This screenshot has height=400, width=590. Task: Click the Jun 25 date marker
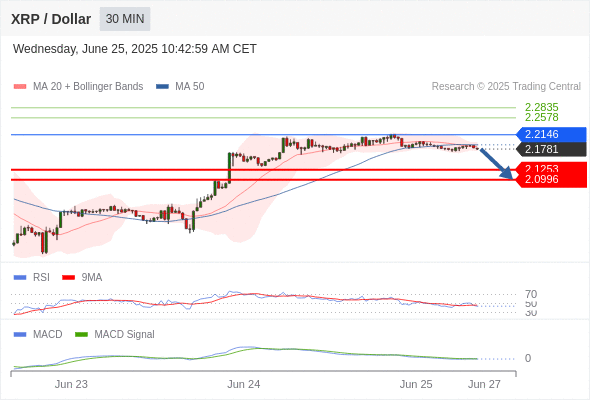point(416,384)
